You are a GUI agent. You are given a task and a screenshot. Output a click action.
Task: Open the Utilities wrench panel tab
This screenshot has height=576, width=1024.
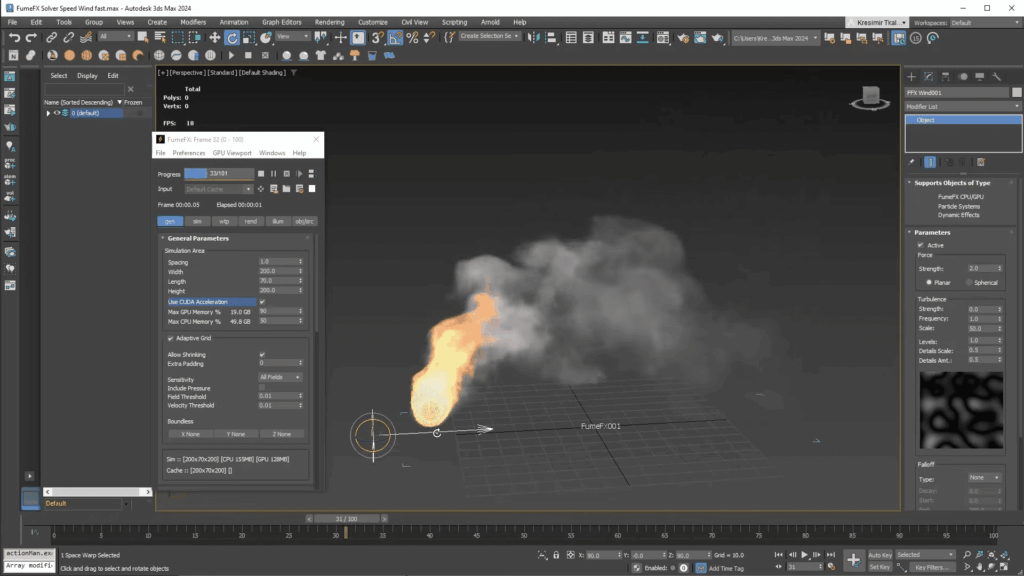tap(997, 76)
